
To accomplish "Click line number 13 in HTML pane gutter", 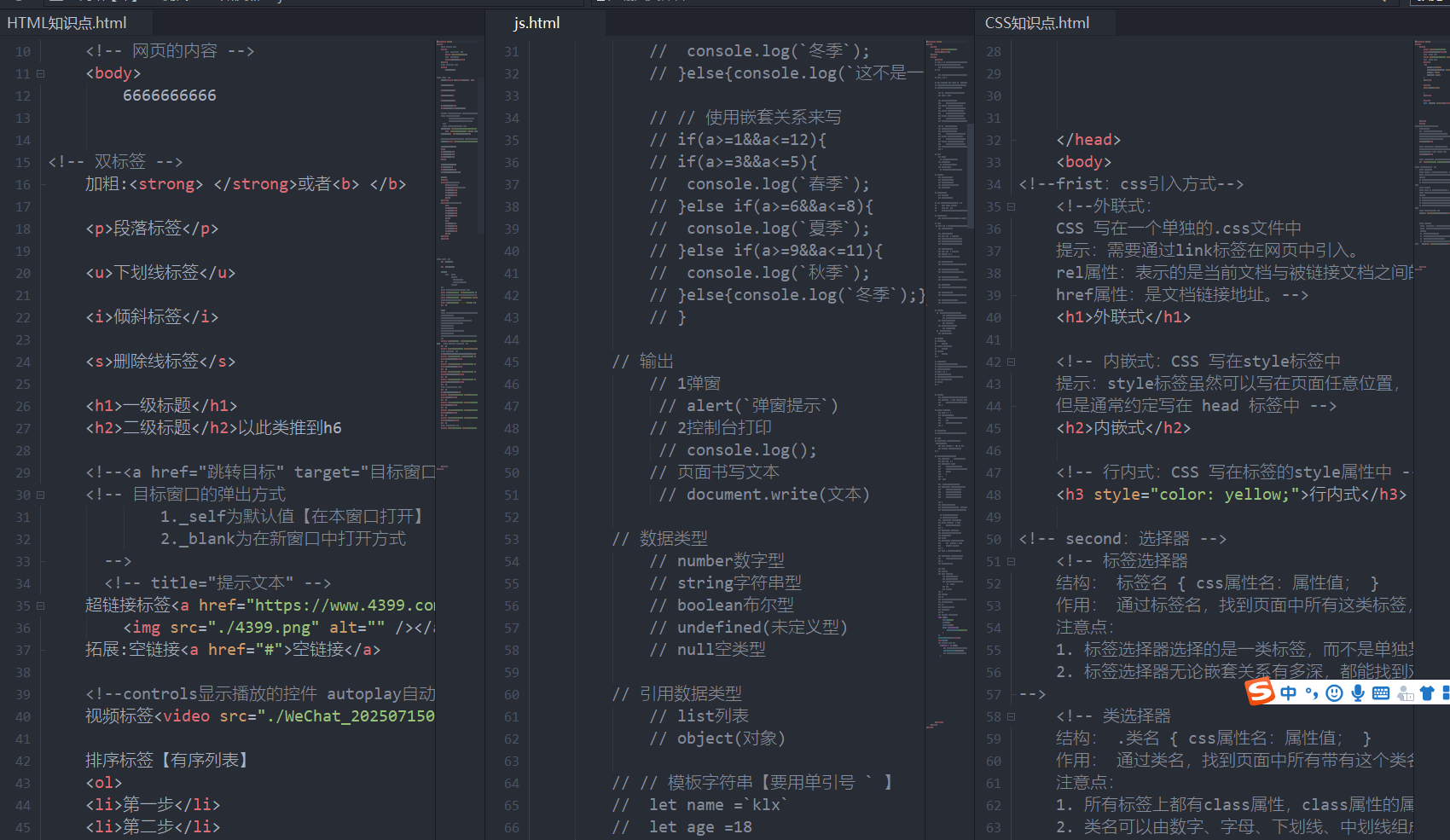I will (23, 119).
